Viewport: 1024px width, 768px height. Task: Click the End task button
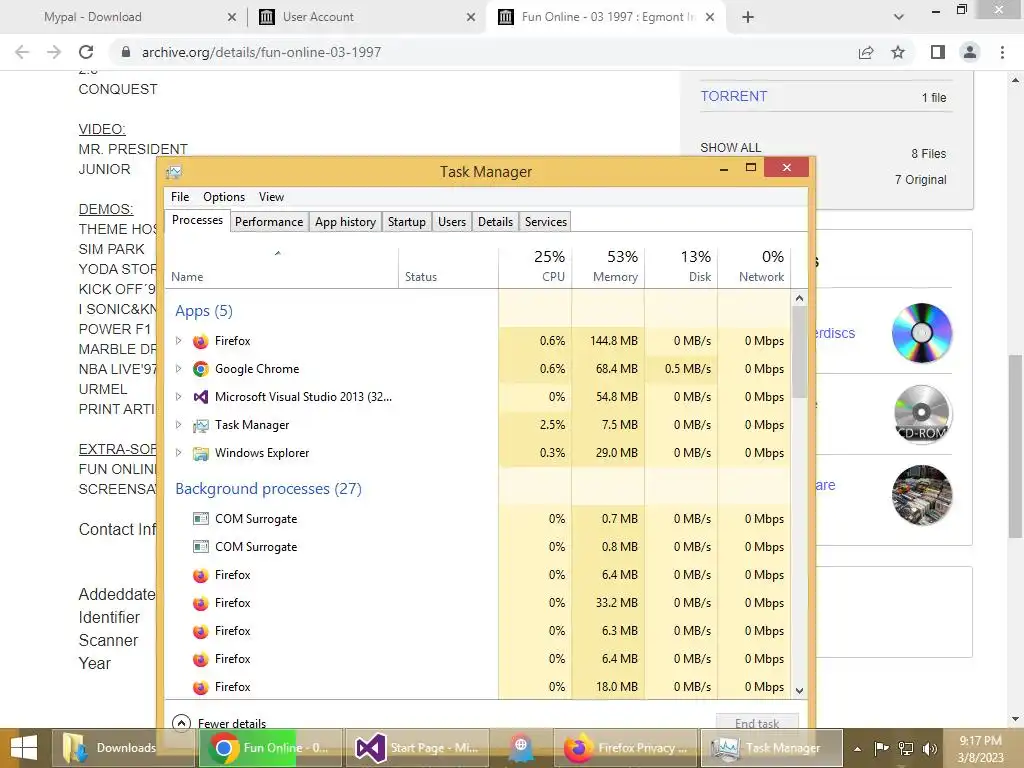point(757,723)
